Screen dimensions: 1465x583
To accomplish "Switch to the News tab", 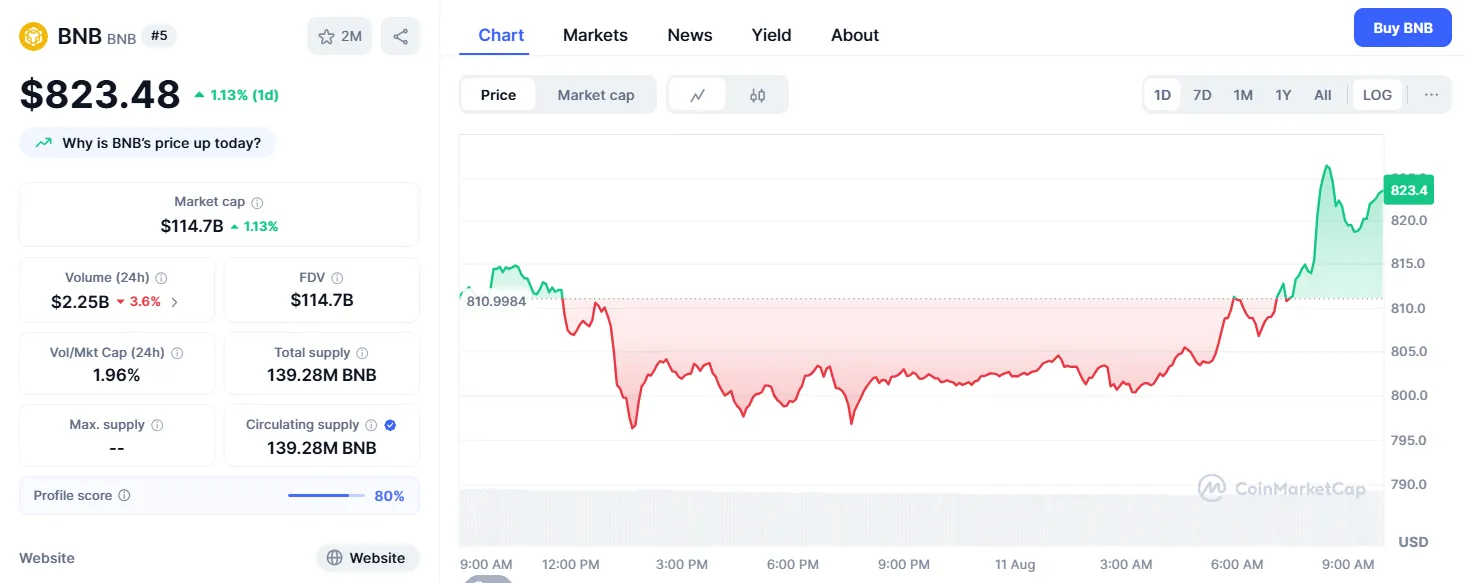I will 690,35.
